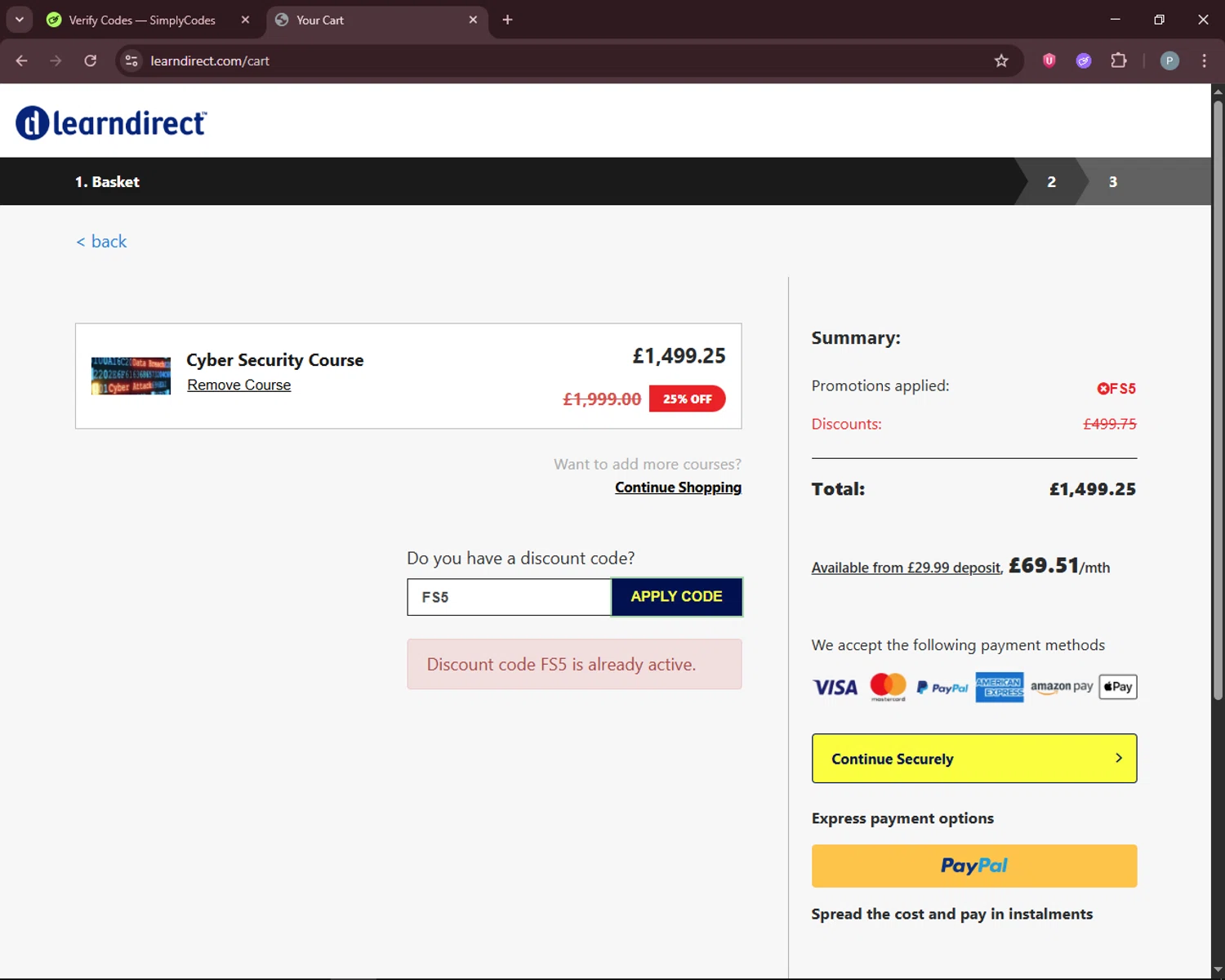The image size is (1225, 980).
Task: Click Remove Course link
Action: (x=239, y=385)
